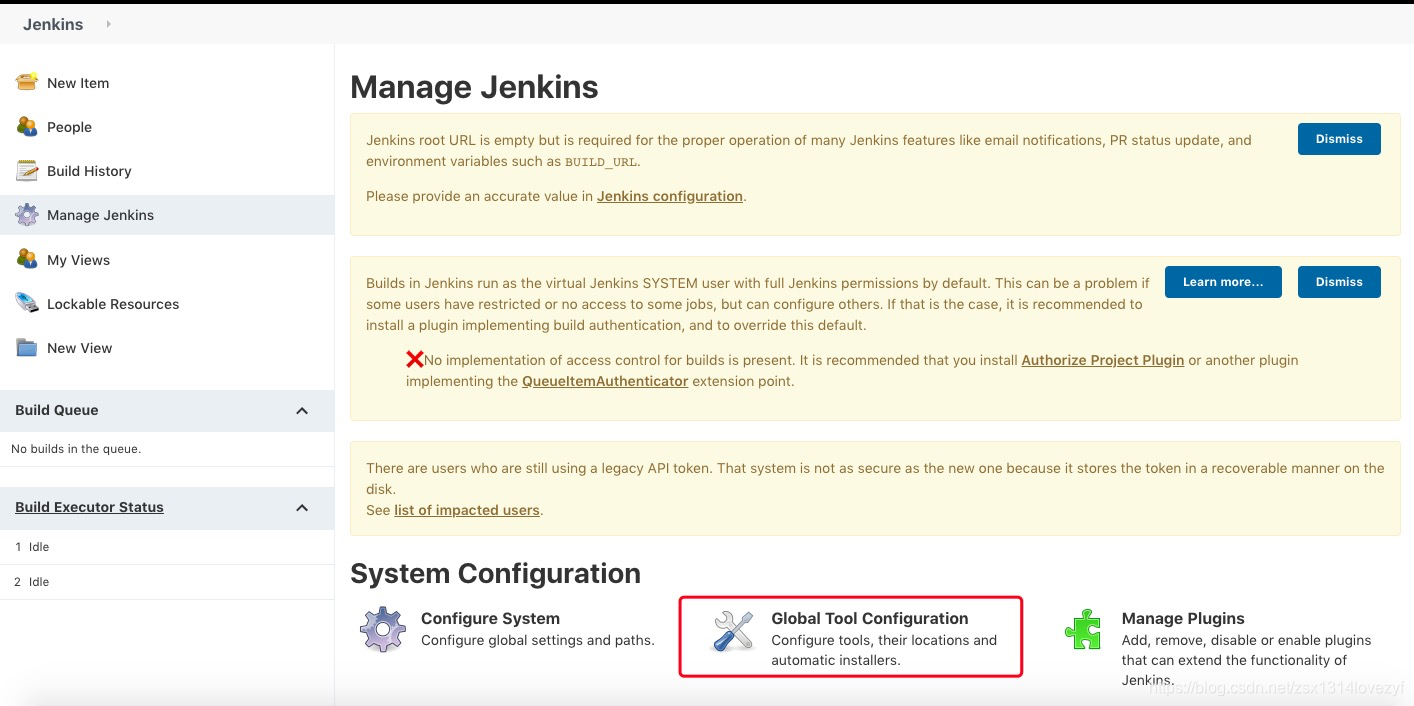This screenshot has width=1414, height=706.
Task: Open the Jenkins configuration link
Action: click(x=670, y=196)
